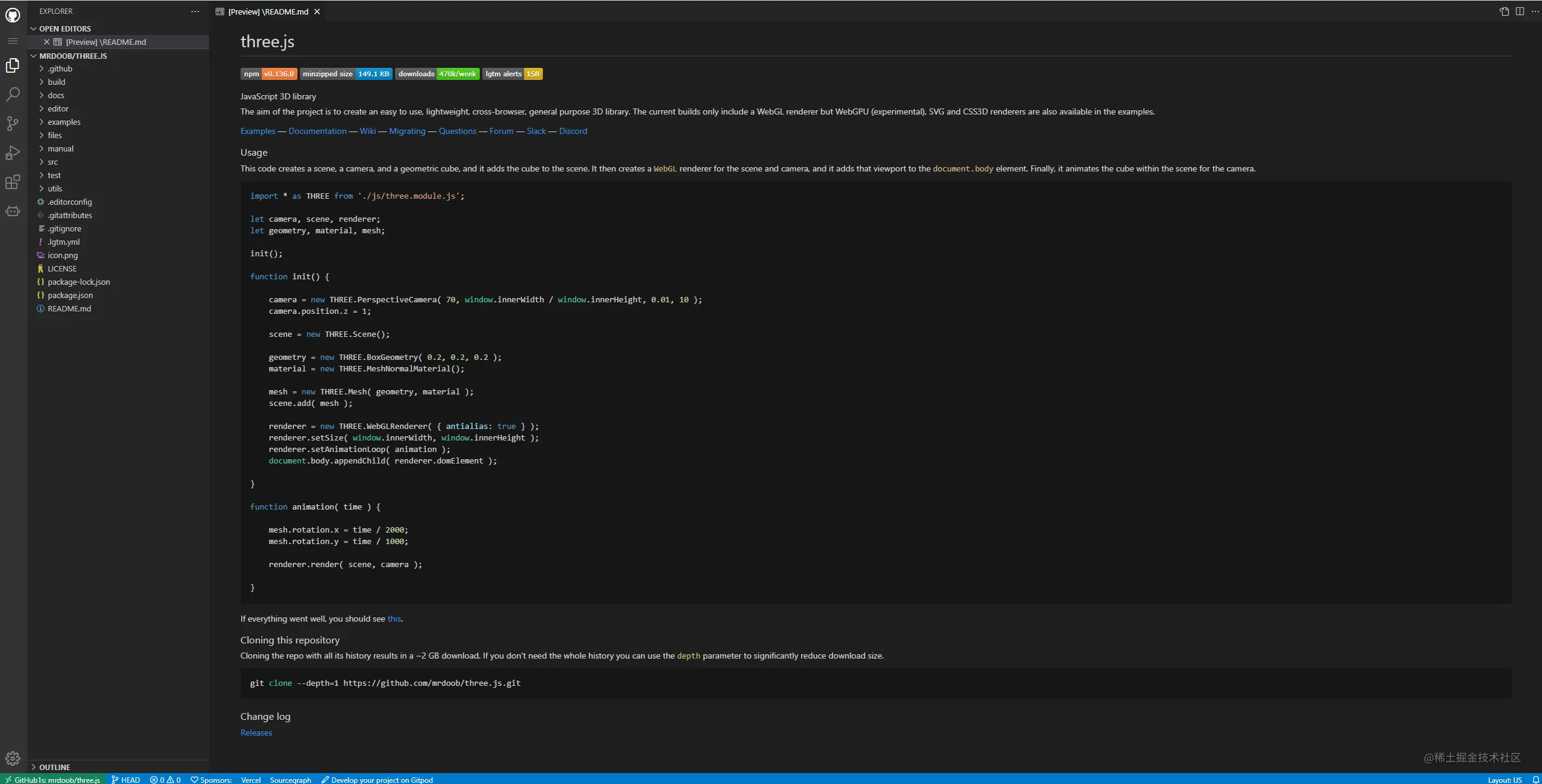The width and height of the screenshot is (1542, 784).
Task: Open the remote ports view in activity bar
Action: (13, 211)
